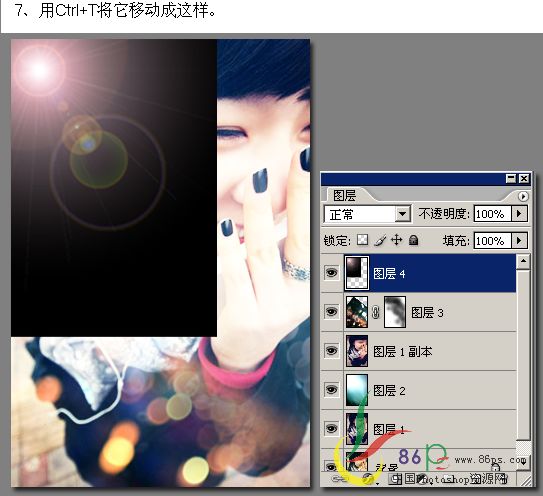The width and height of the screenshot is (543, 496).
Task: Click adjustment layer icon at panel bottom
Action: (421, 479)
